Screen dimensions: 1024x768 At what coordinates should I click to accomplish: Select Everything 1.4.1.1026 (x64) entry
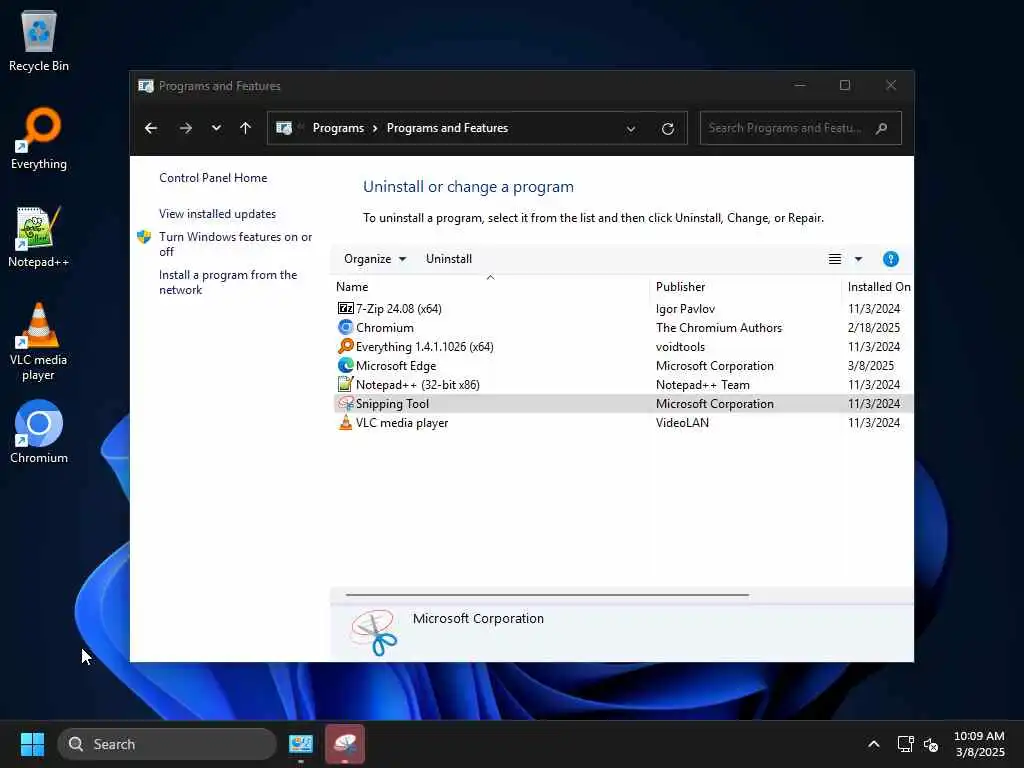pos(623,346)
